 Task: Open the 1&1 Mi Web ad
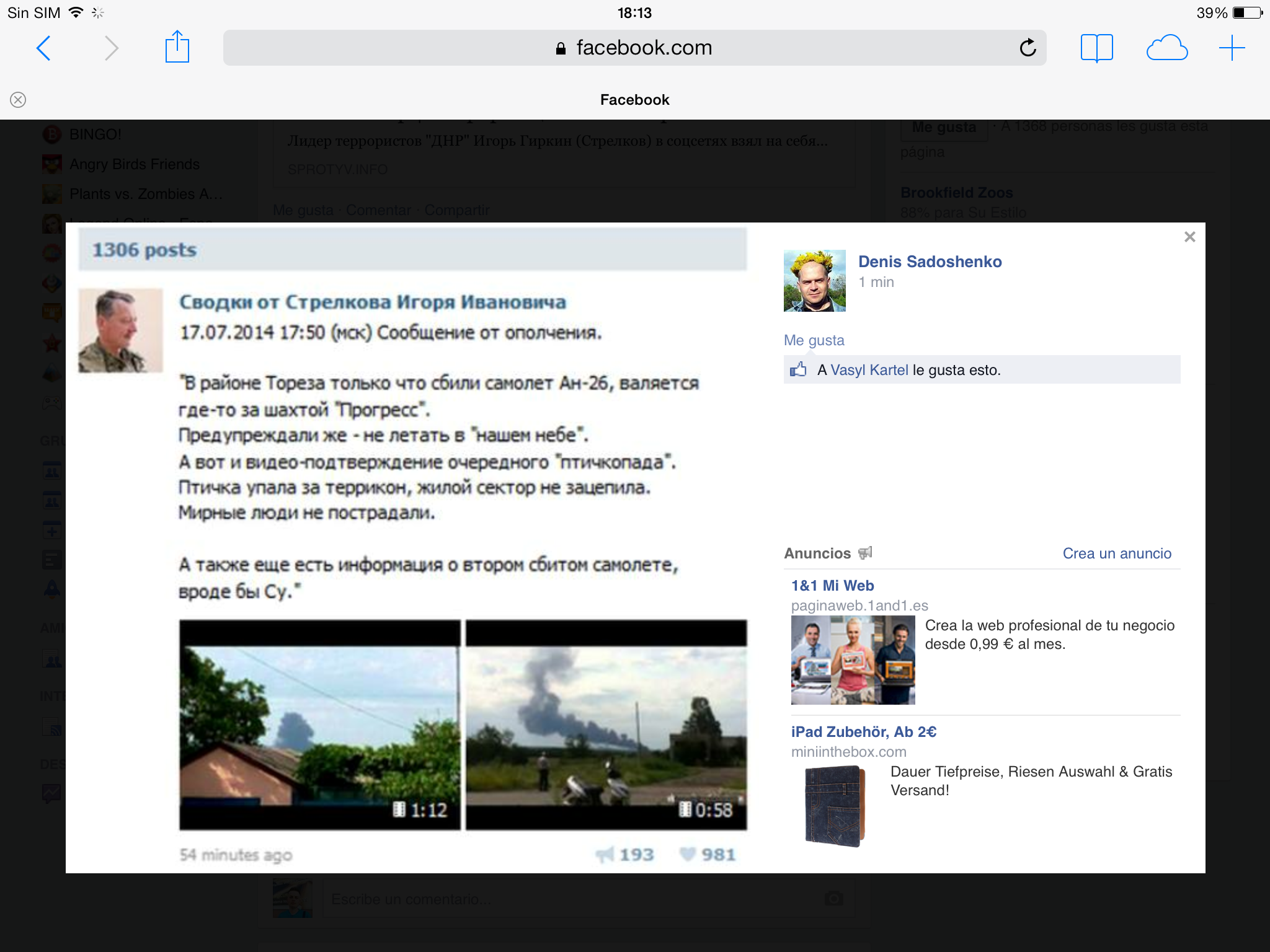tap(832, 586)
